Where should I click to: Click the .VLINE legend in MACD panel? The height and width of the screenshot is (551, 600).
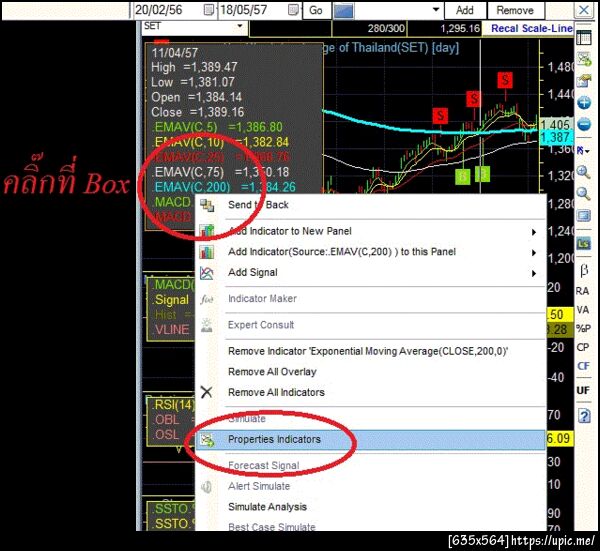click(171, 329)
